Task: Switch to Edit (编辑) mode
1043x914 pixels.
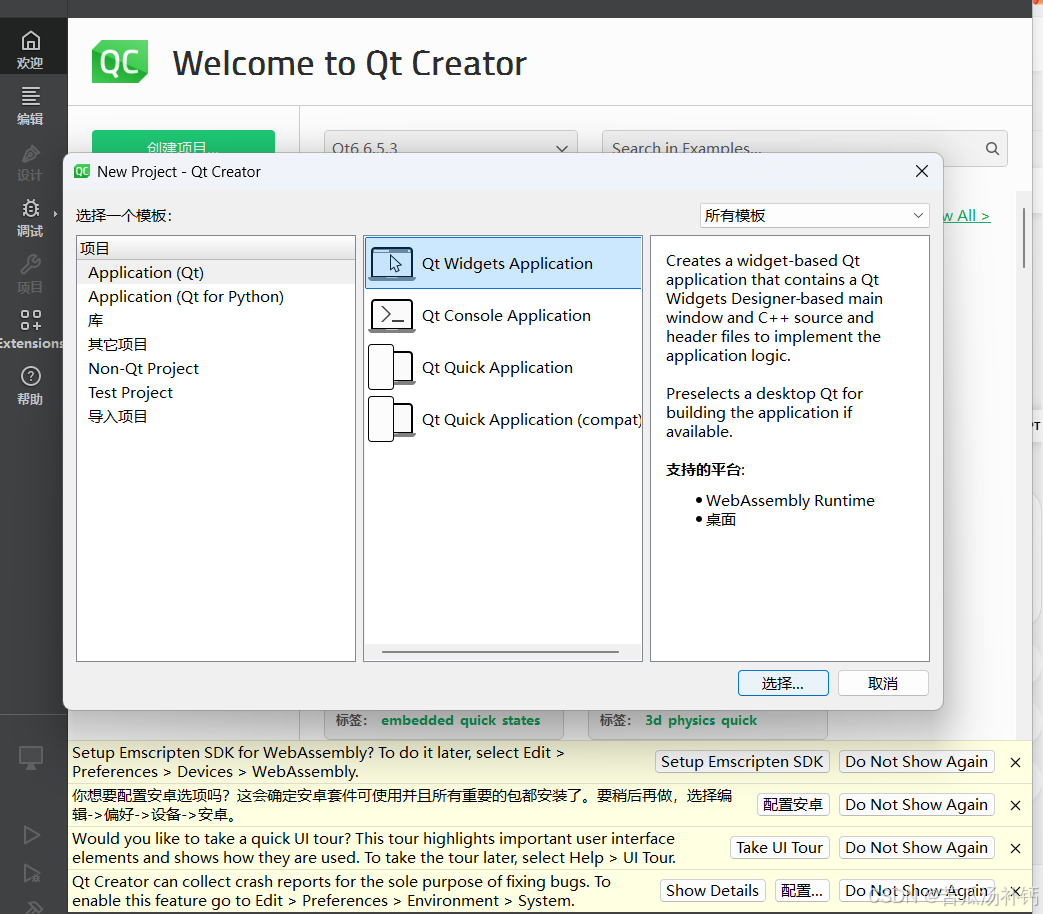Action: (30, 105)
